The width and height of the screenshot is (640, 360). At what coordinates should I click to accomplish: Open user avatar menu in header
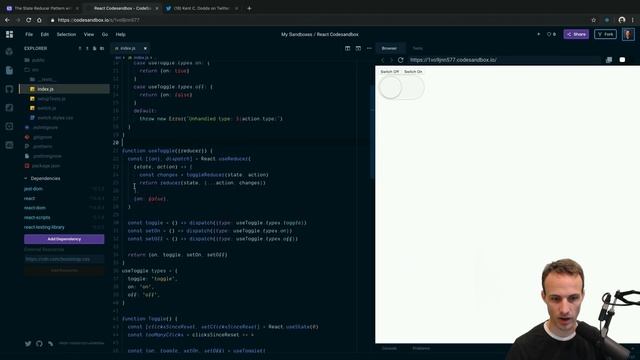pyautogui.click(x=628, y=34)
